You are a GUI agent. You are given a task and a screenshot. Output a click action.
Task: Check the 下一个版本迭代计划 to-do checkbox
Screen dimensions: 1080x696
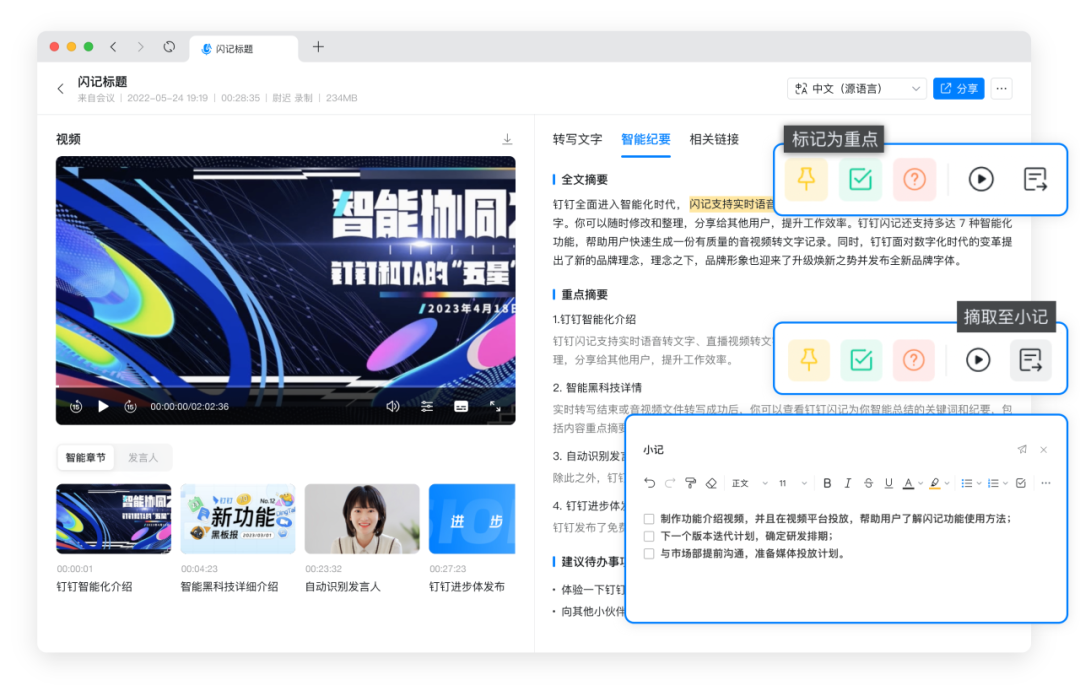pos(649,536)
